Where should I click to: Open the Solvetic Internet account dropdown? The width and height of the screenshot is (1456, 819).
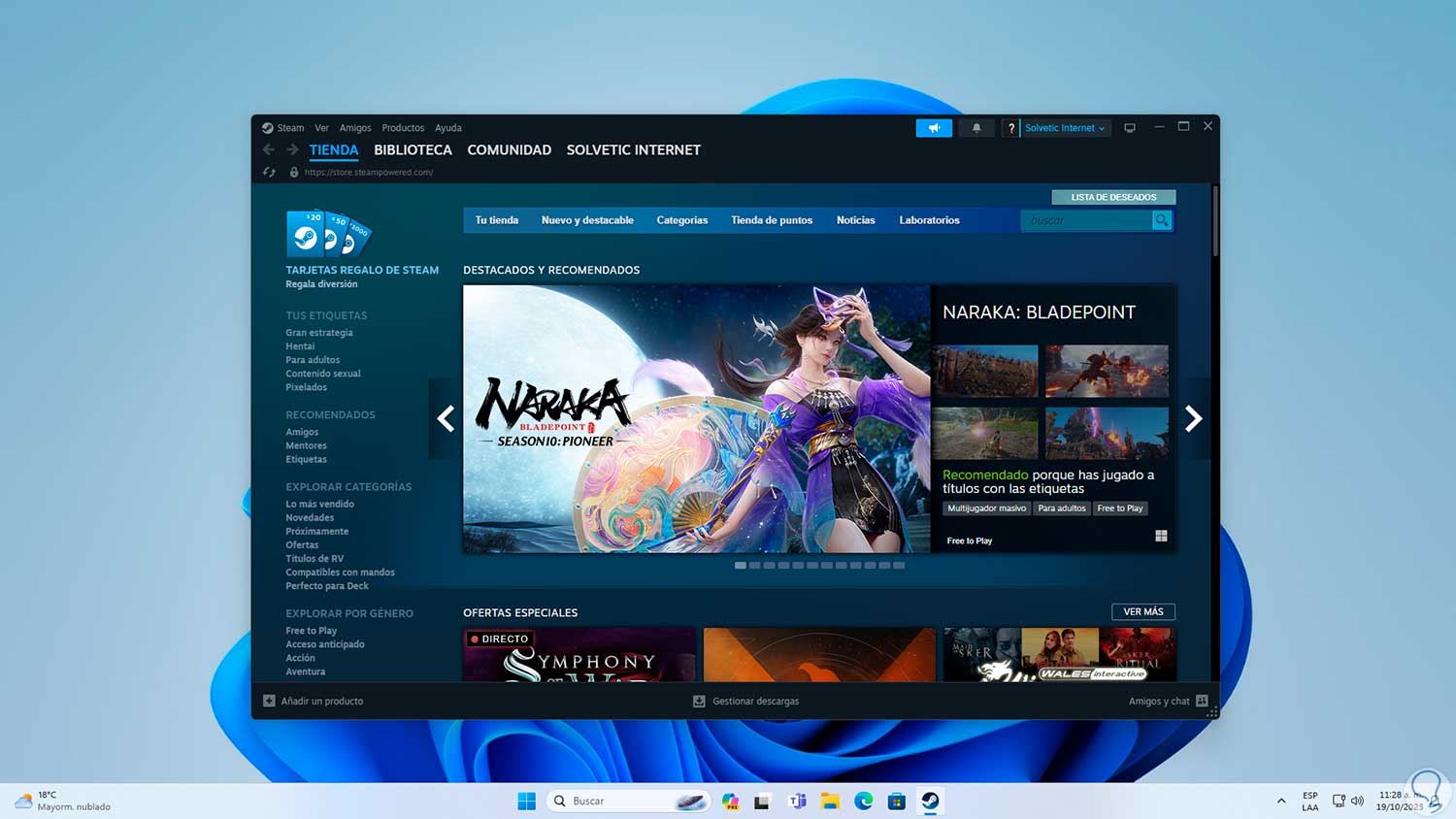click(x=1064, y=128)
